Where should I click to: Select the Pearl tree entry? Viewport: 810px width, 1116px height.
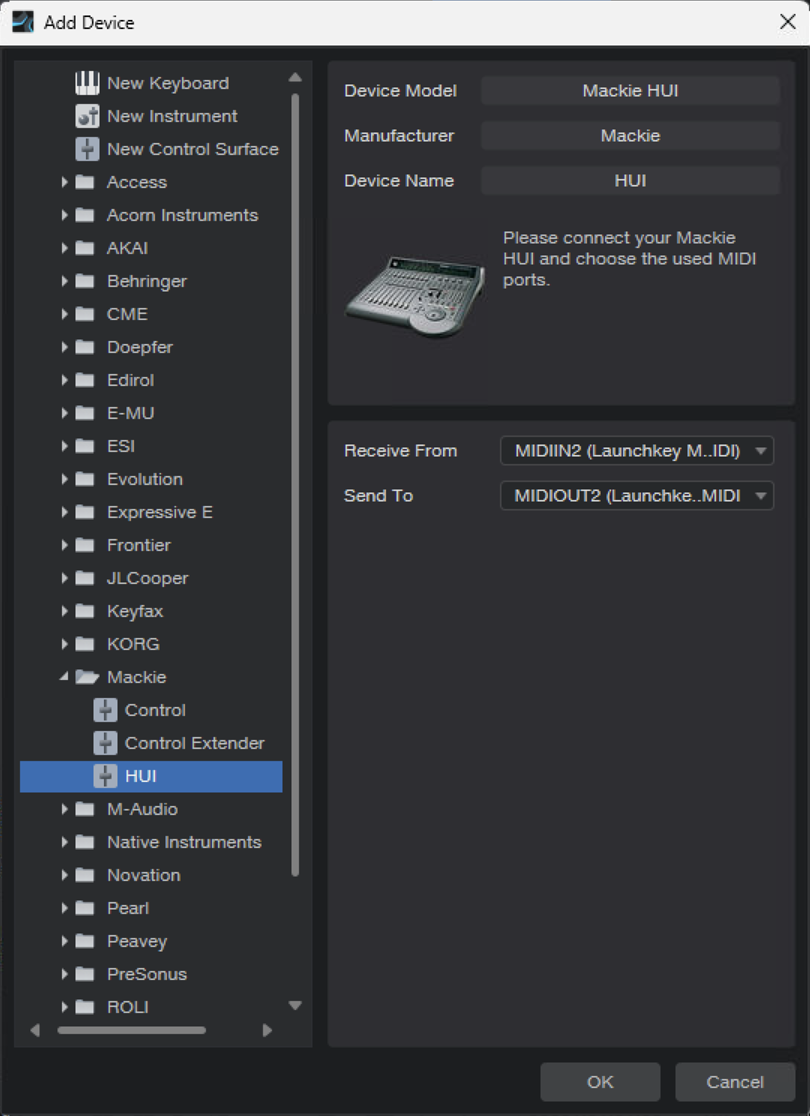[128, 908]
